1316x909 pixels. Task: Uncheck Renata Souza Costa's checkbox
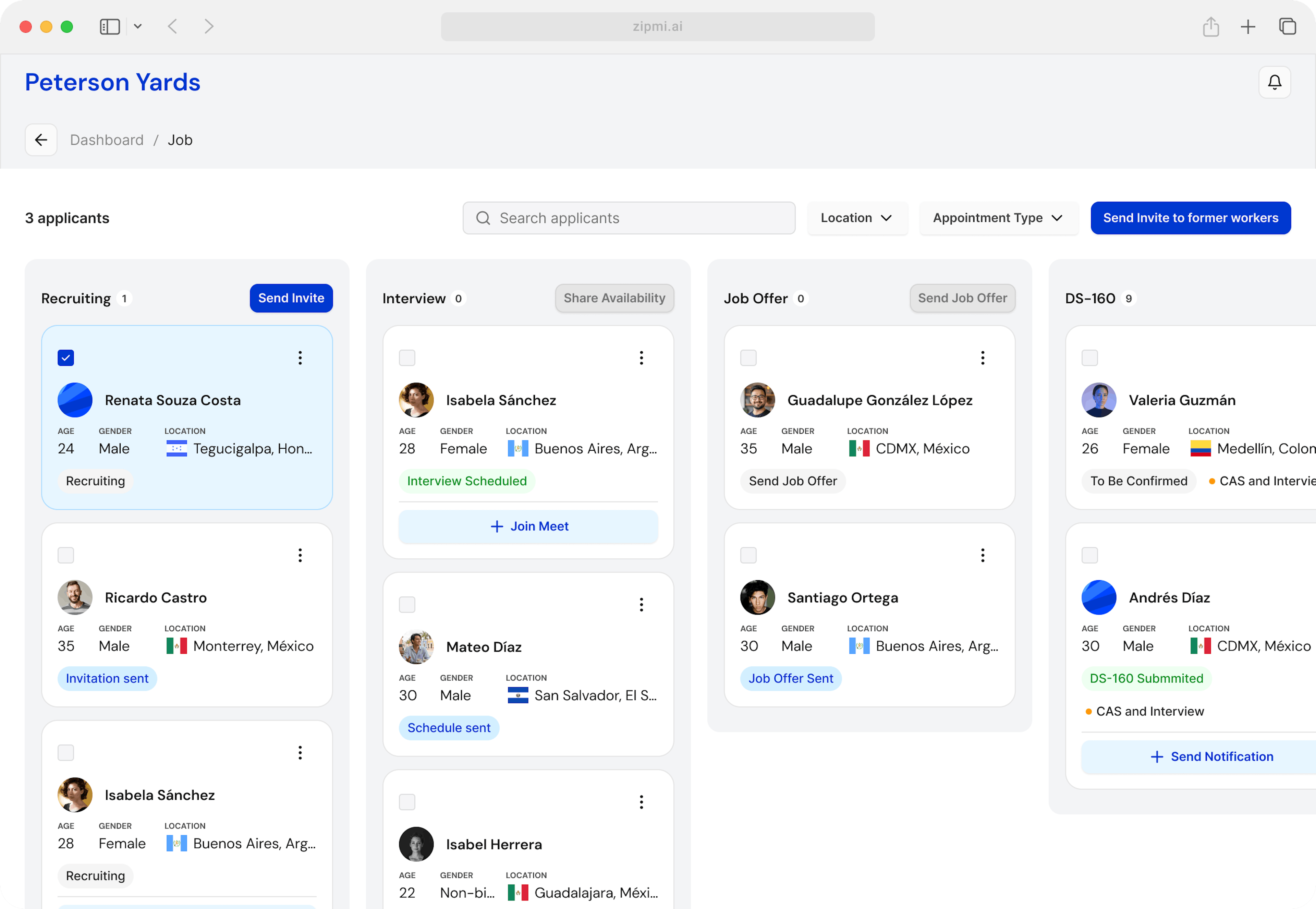point(66,358)
